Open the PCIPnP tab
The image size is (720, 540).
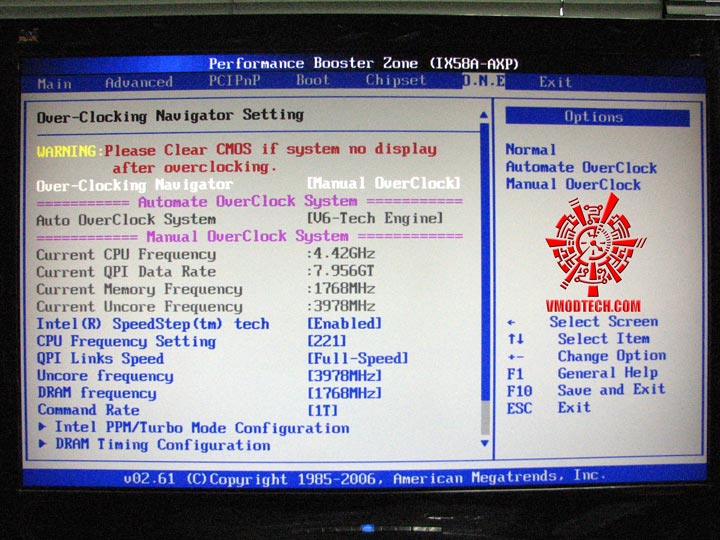click(234, 81)
